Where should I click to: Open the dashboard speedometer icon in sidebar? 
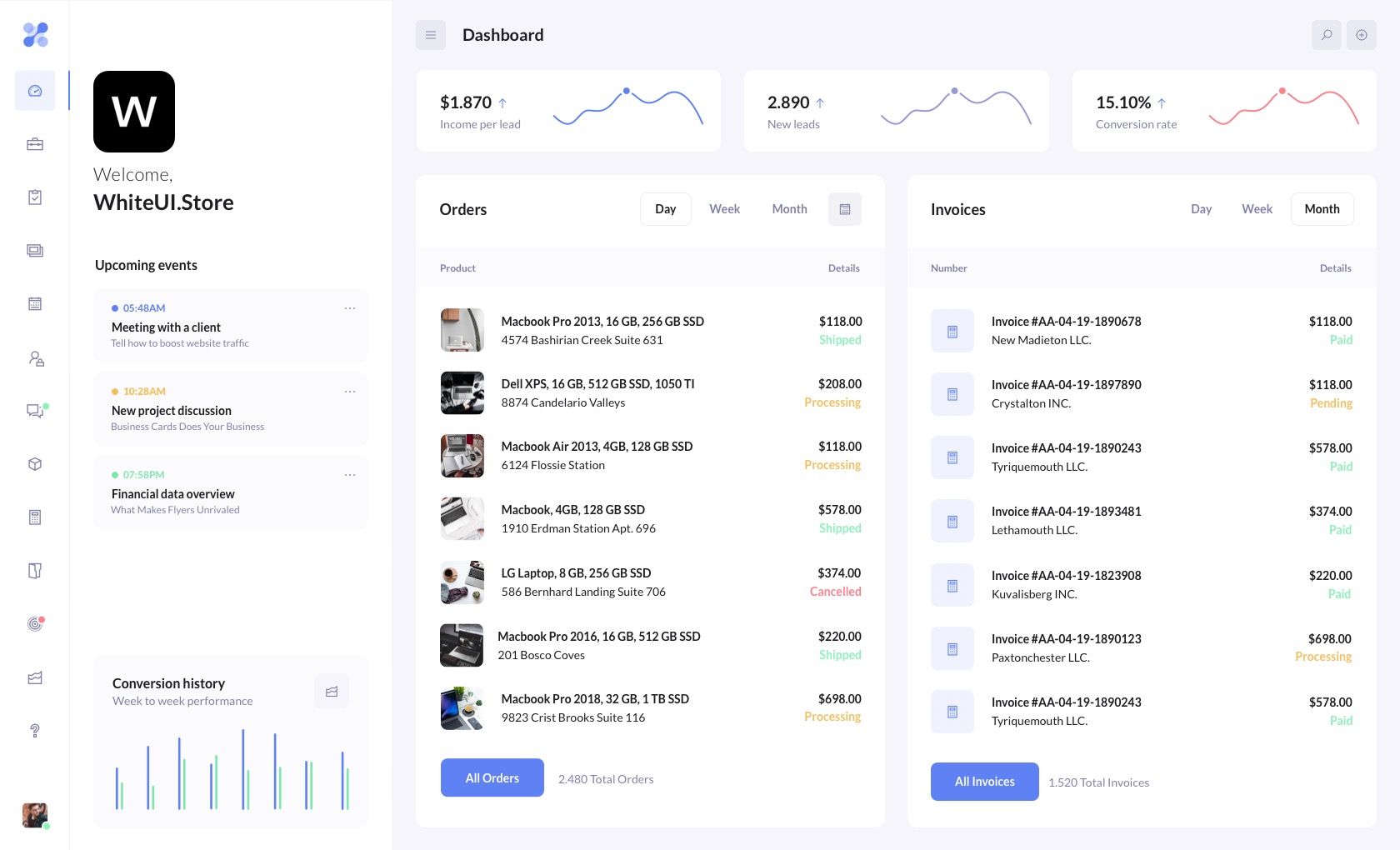(x=35, y=91)
